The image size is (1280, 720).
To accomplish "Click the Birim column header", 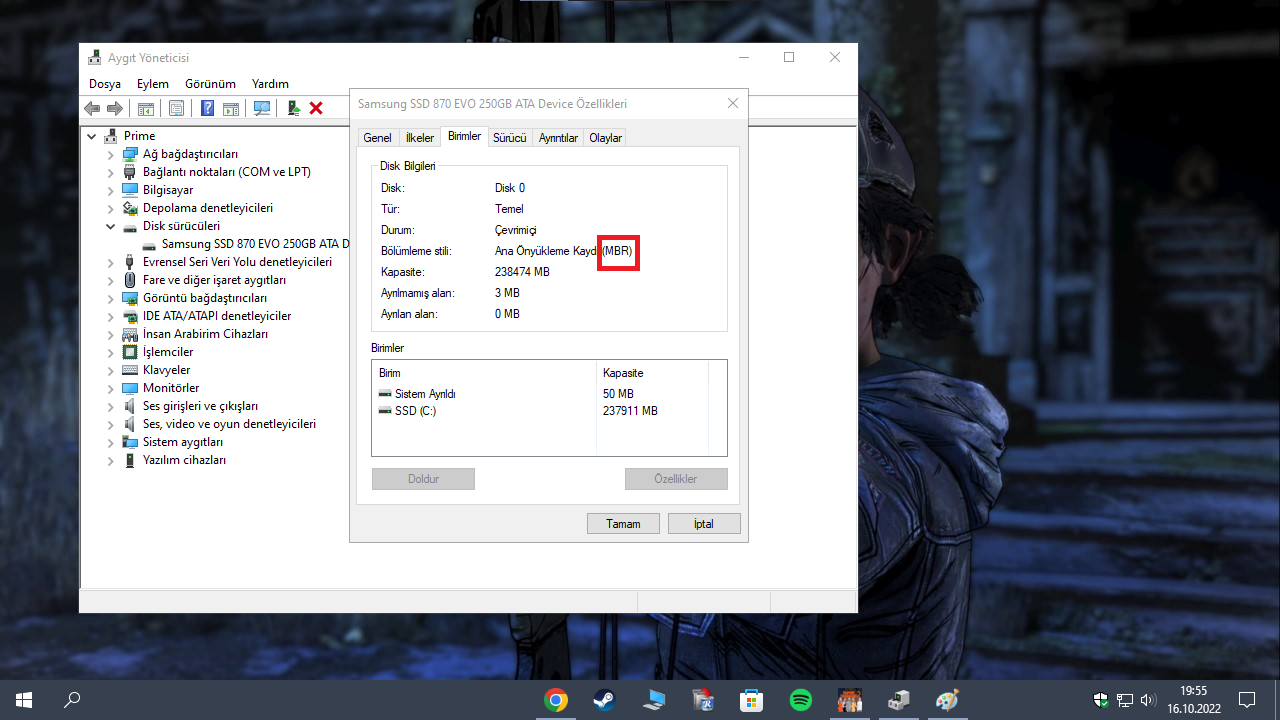I will pyautogui.click(x=484, y=373).
